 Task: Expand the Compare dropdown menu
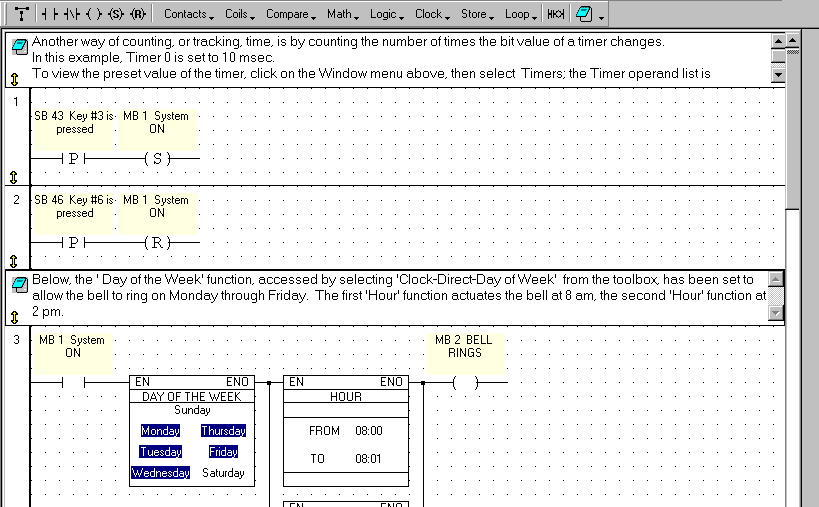tap(291, 14)
